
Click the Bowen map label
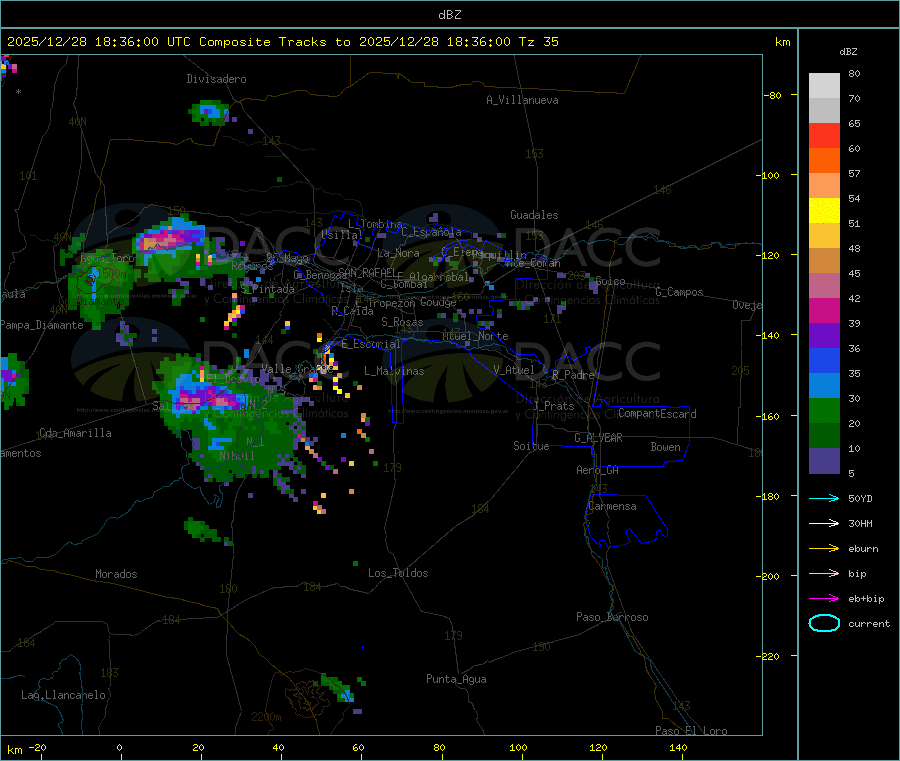click(x=666, y=447)
